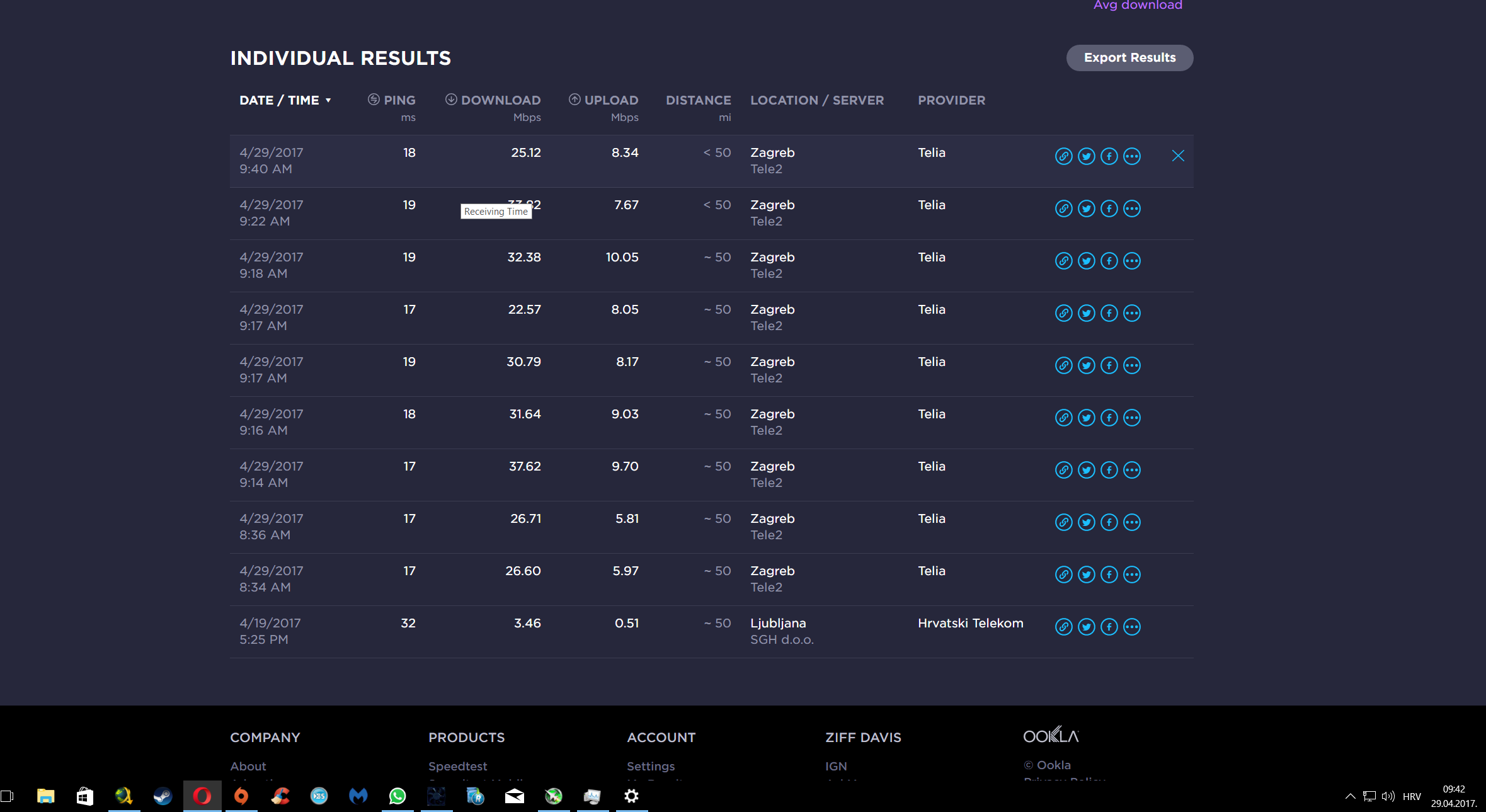
Task: Share 9:16 AM result on Facebook
Action: 1109,418
